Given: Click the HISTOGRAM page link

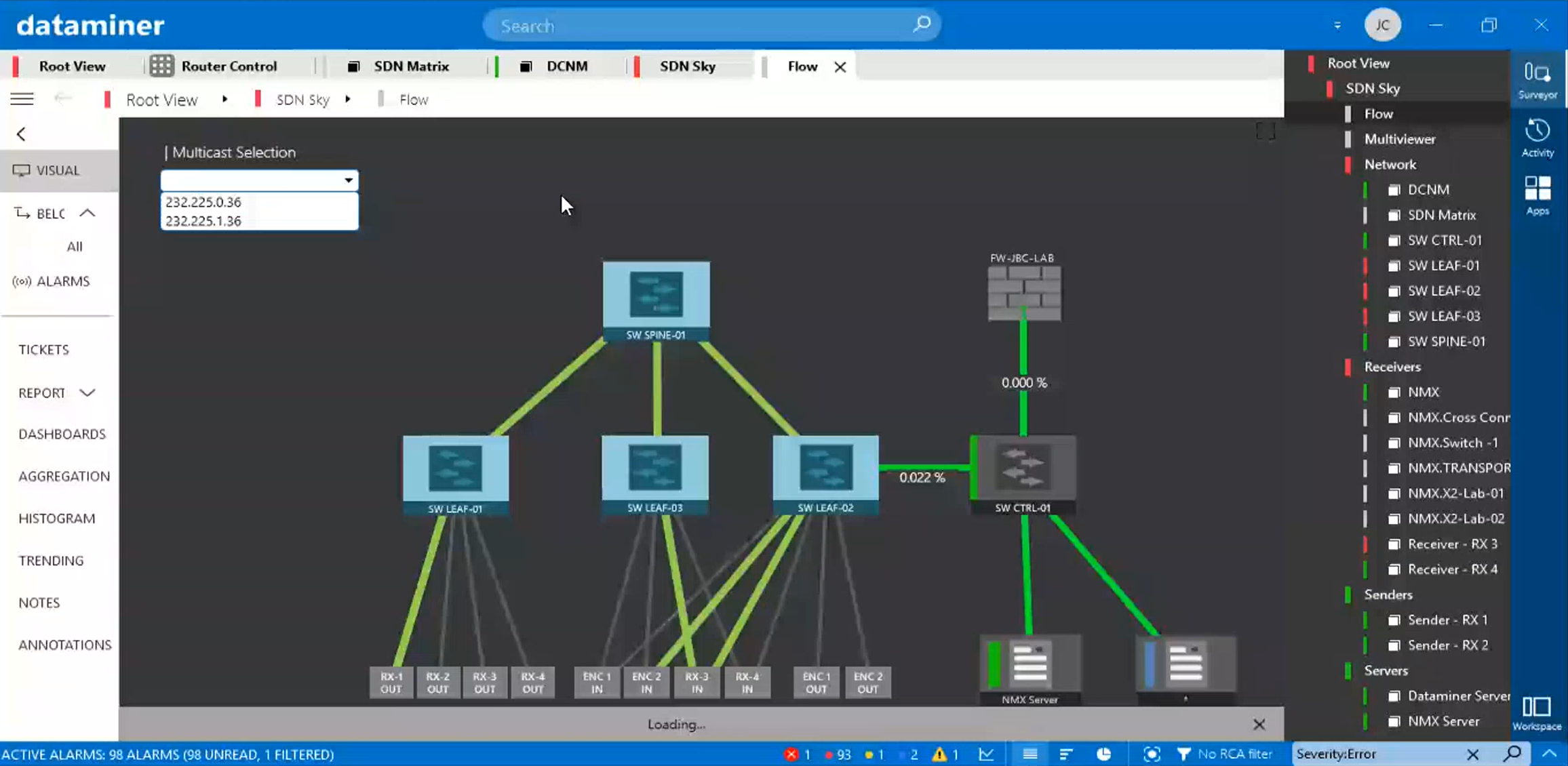Looking at the screenshot, I should coord(57,519).
